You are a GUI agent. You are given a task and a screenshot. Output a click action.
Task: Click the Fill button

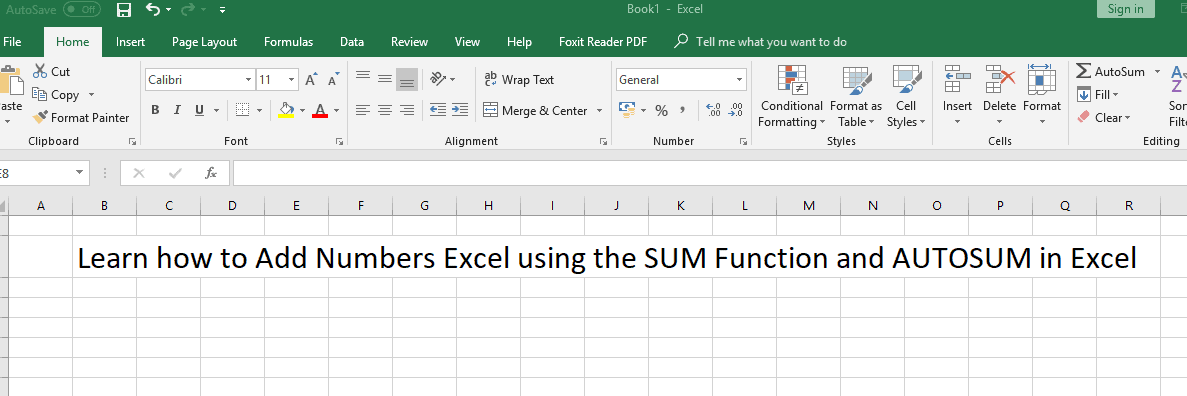tap(1098, 95)
